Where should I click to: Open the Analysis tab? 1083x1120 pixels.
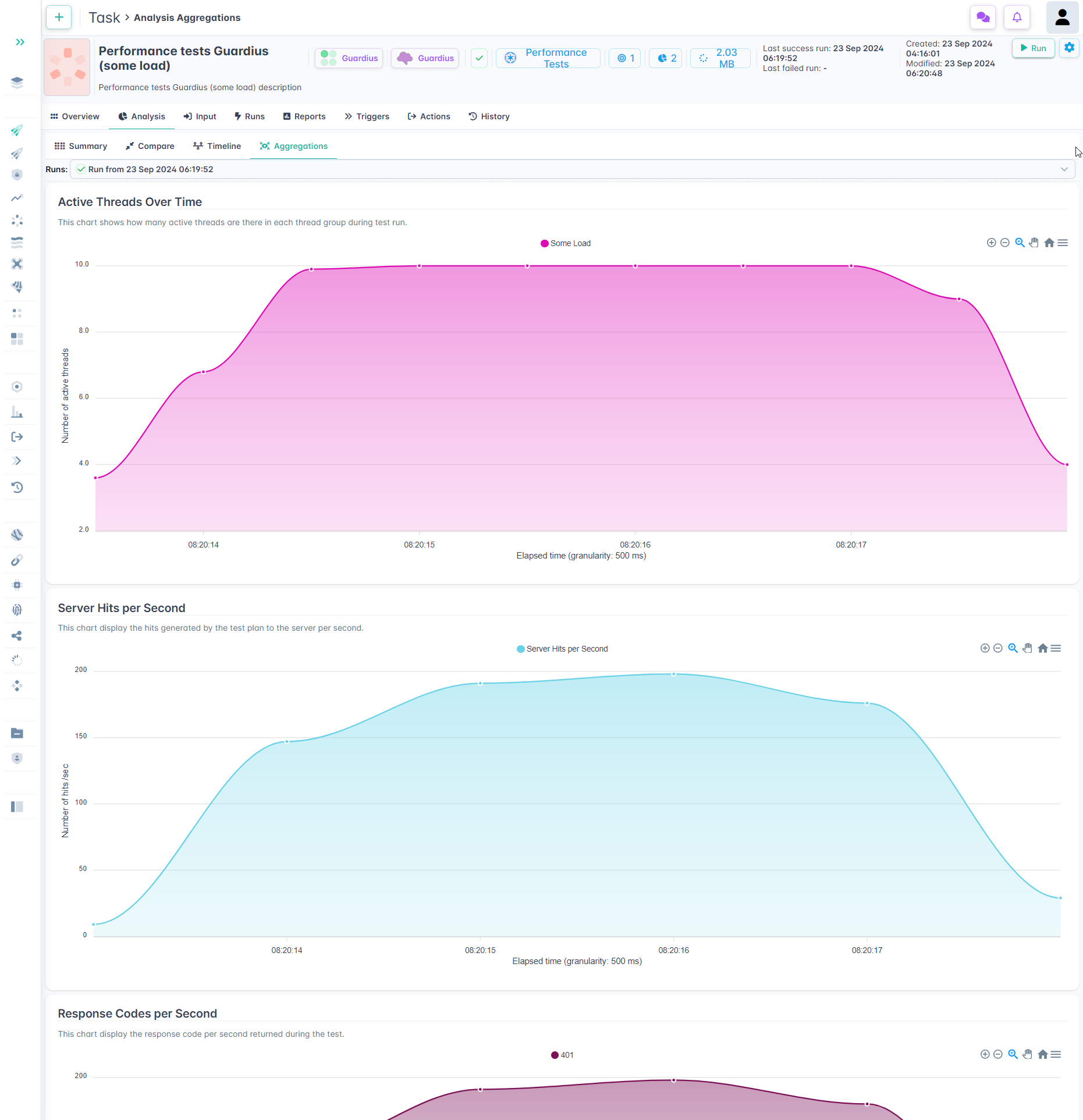coord(142,116)
